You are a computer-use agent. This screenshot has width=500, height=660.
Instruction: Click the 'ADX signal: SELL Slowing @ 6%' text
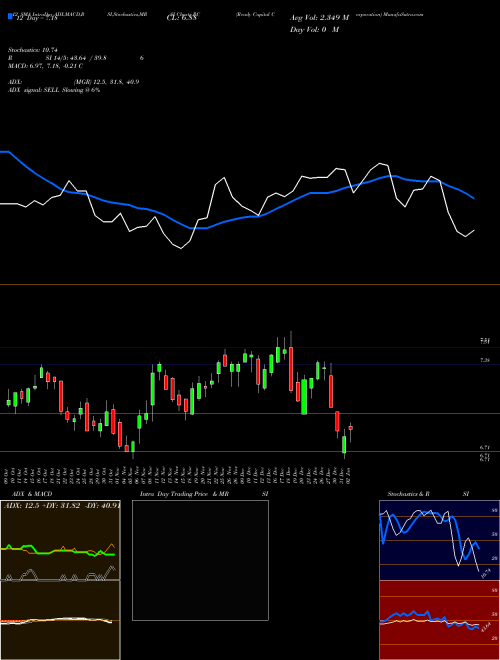(x=54, y=90)
